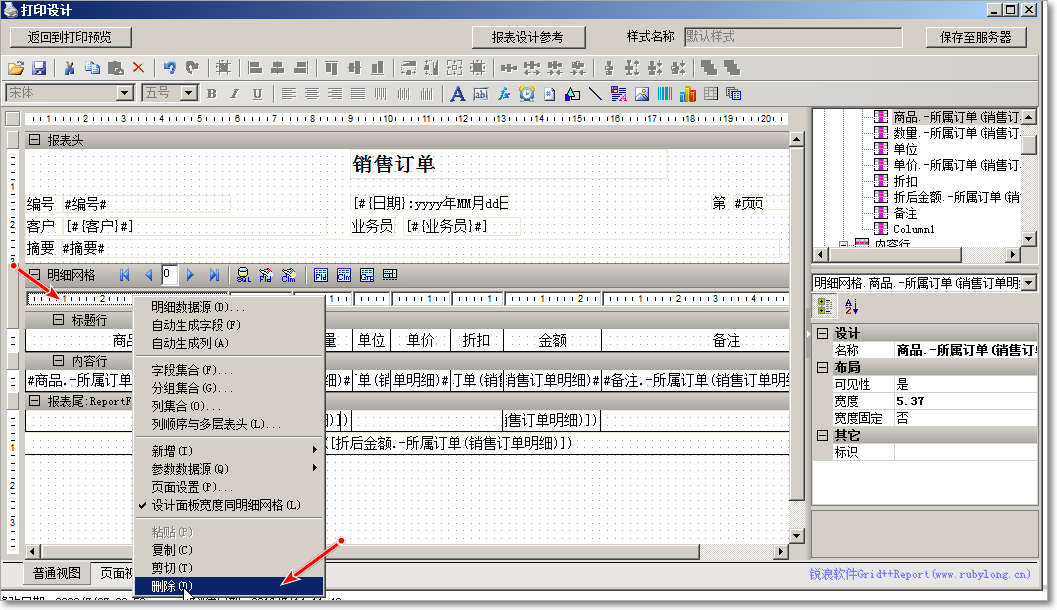Screen dimensions: 1057x610
Task: Click down arrow of design vertical scrollbar
Action: [796, 536]
